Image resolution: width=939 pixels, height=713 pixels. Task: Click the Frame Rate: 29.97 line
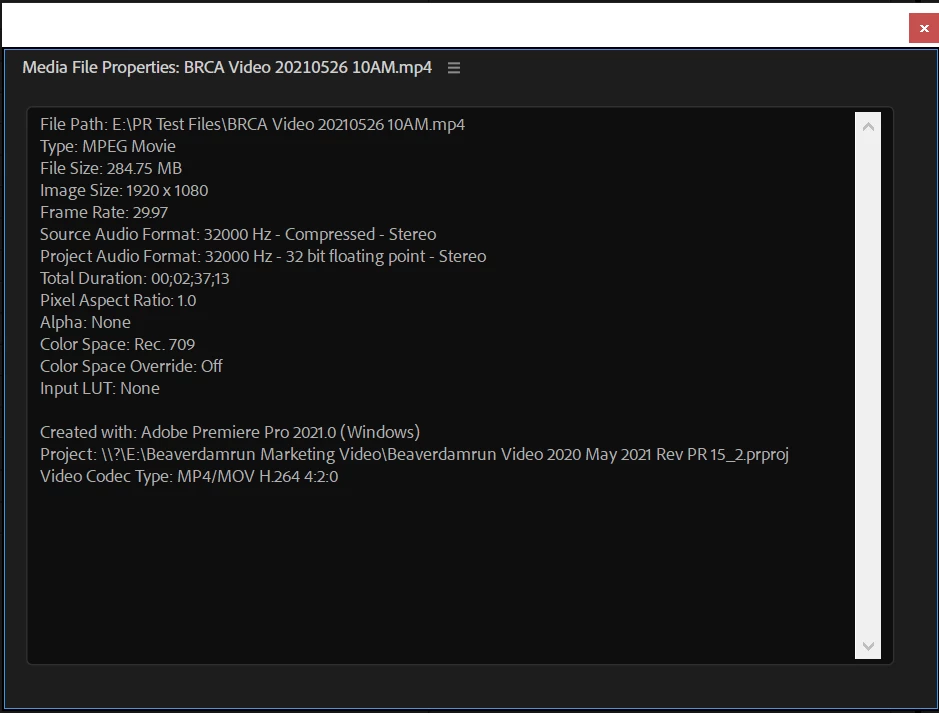104,213
